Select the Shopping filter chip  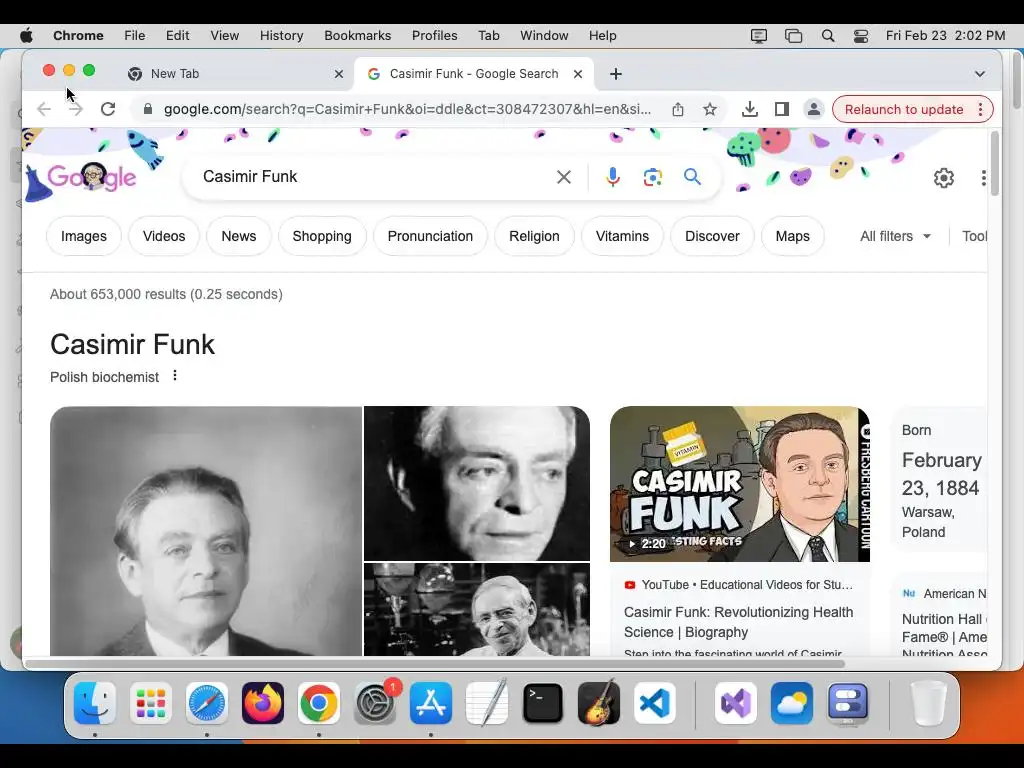tap(322, 236)
